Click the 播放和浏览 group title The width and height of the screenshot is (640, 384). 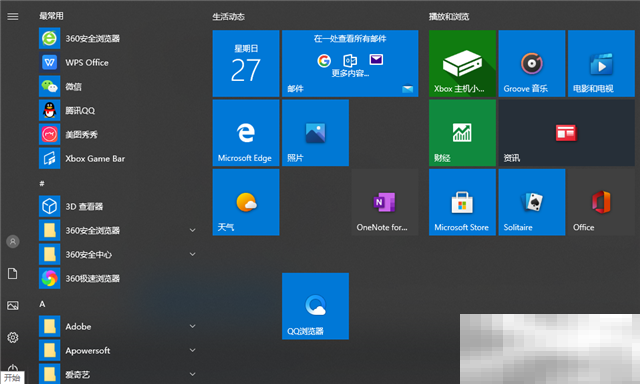449,17
